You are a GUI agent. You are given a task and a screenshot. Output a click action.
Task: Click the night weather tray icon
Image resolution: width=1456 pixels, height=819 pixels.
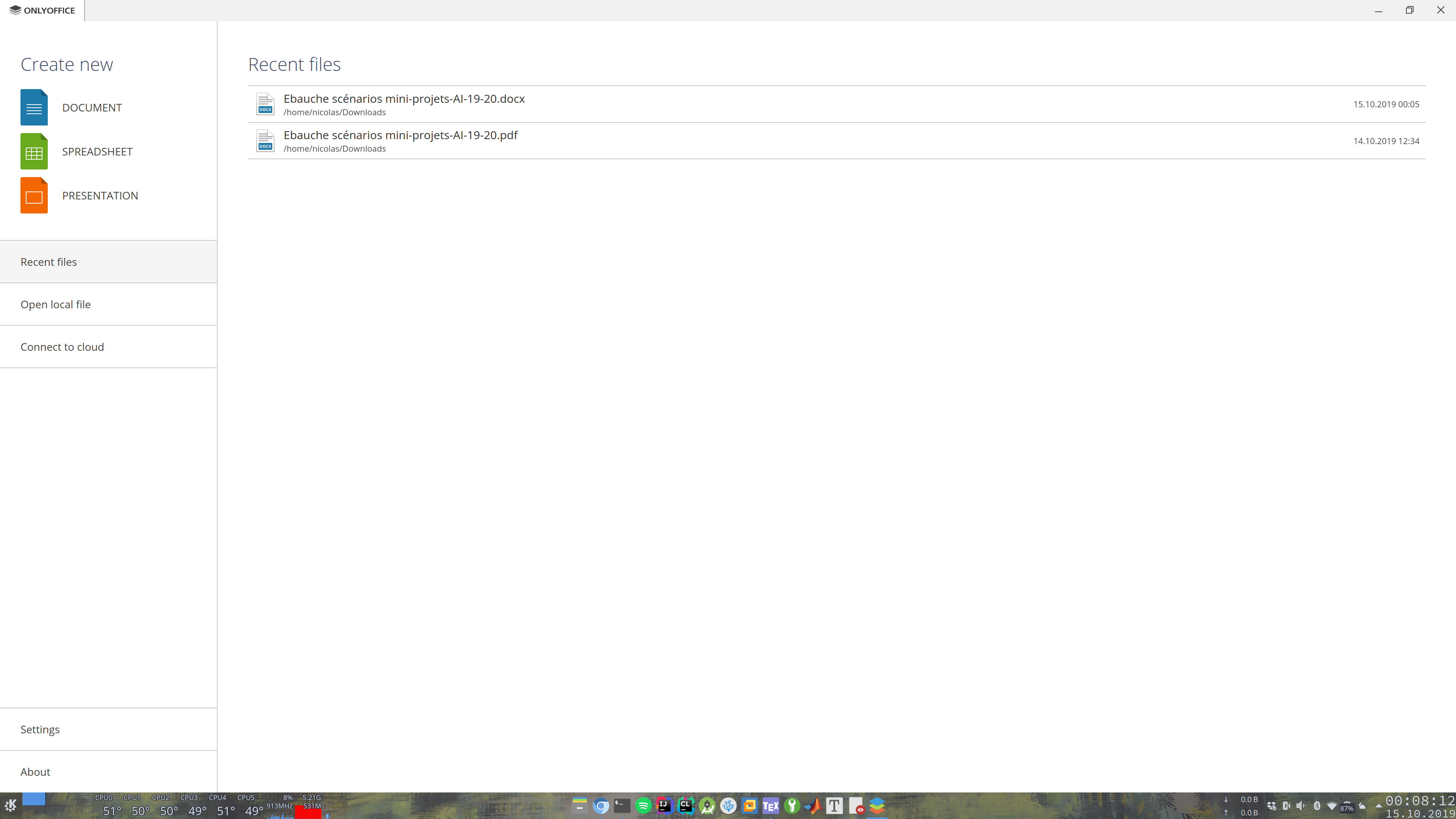coord(1362,805)
